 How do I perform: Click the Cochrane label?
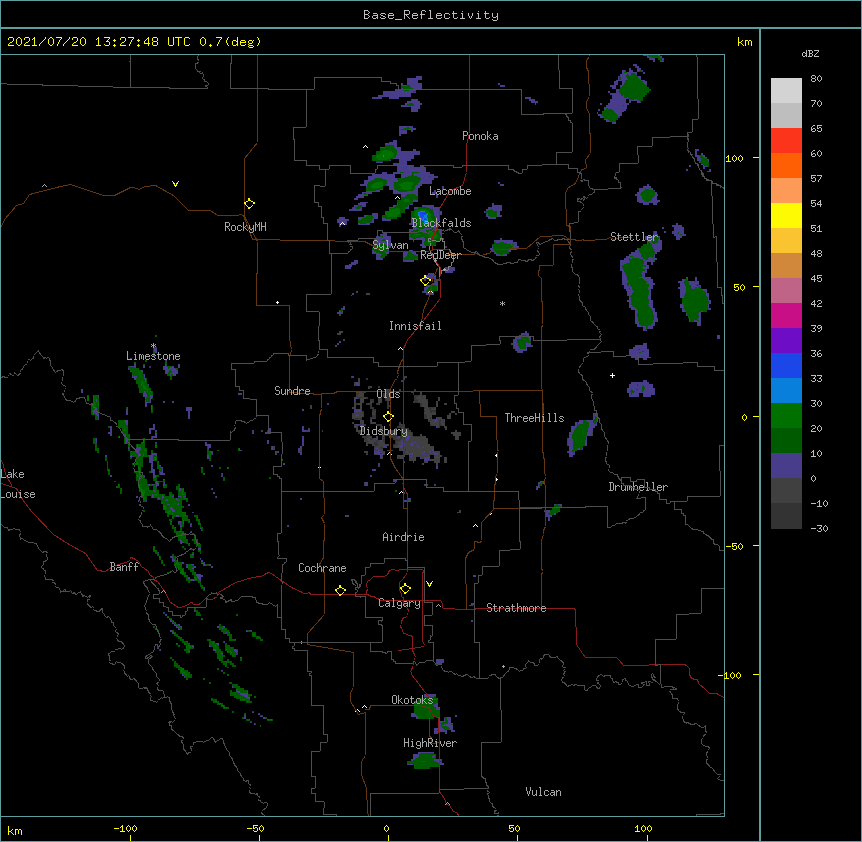[x=322, y=568]
